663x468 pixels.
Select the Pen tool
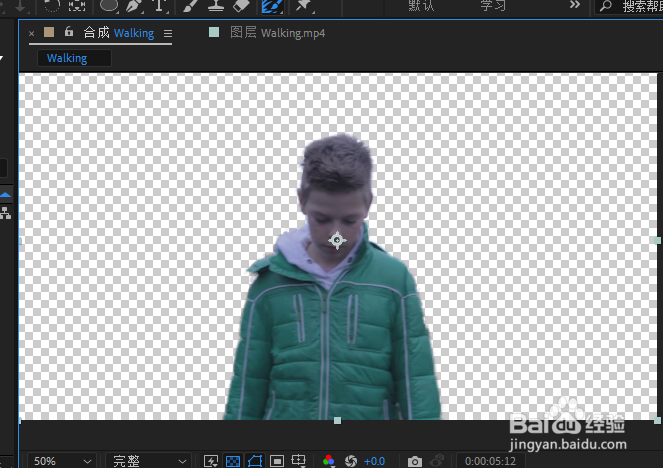pyautogui.click(x=134, y=5)
